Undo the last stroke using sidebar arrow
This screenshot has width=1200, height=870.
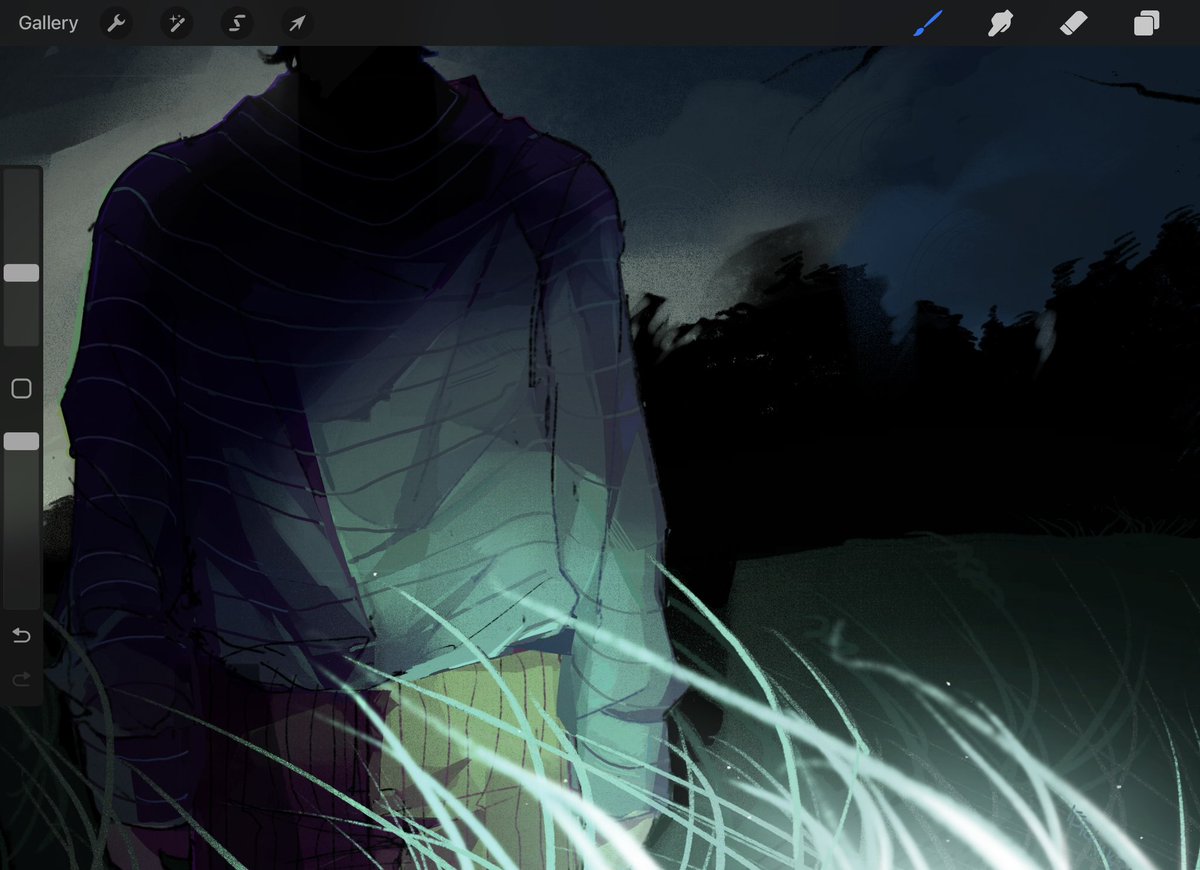pyautogui.click(x=21, y=636)
